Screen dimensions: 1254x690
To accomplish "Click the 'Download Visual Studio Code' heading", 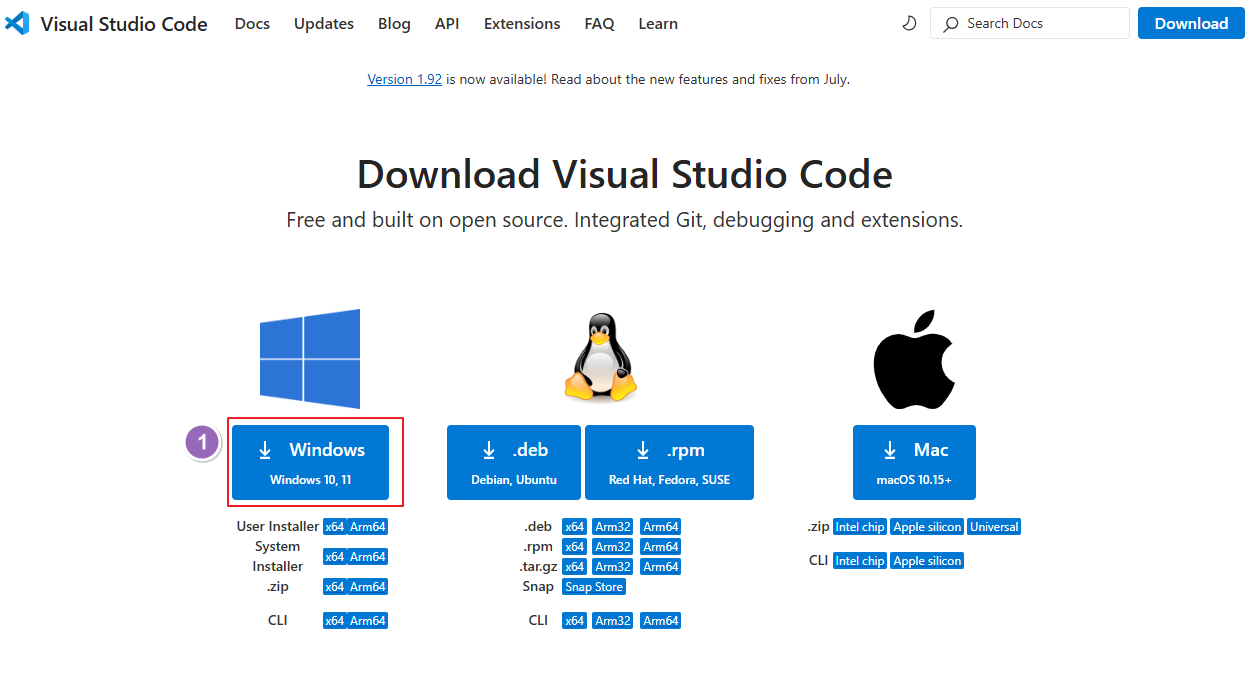I will [x=625, y=174].
